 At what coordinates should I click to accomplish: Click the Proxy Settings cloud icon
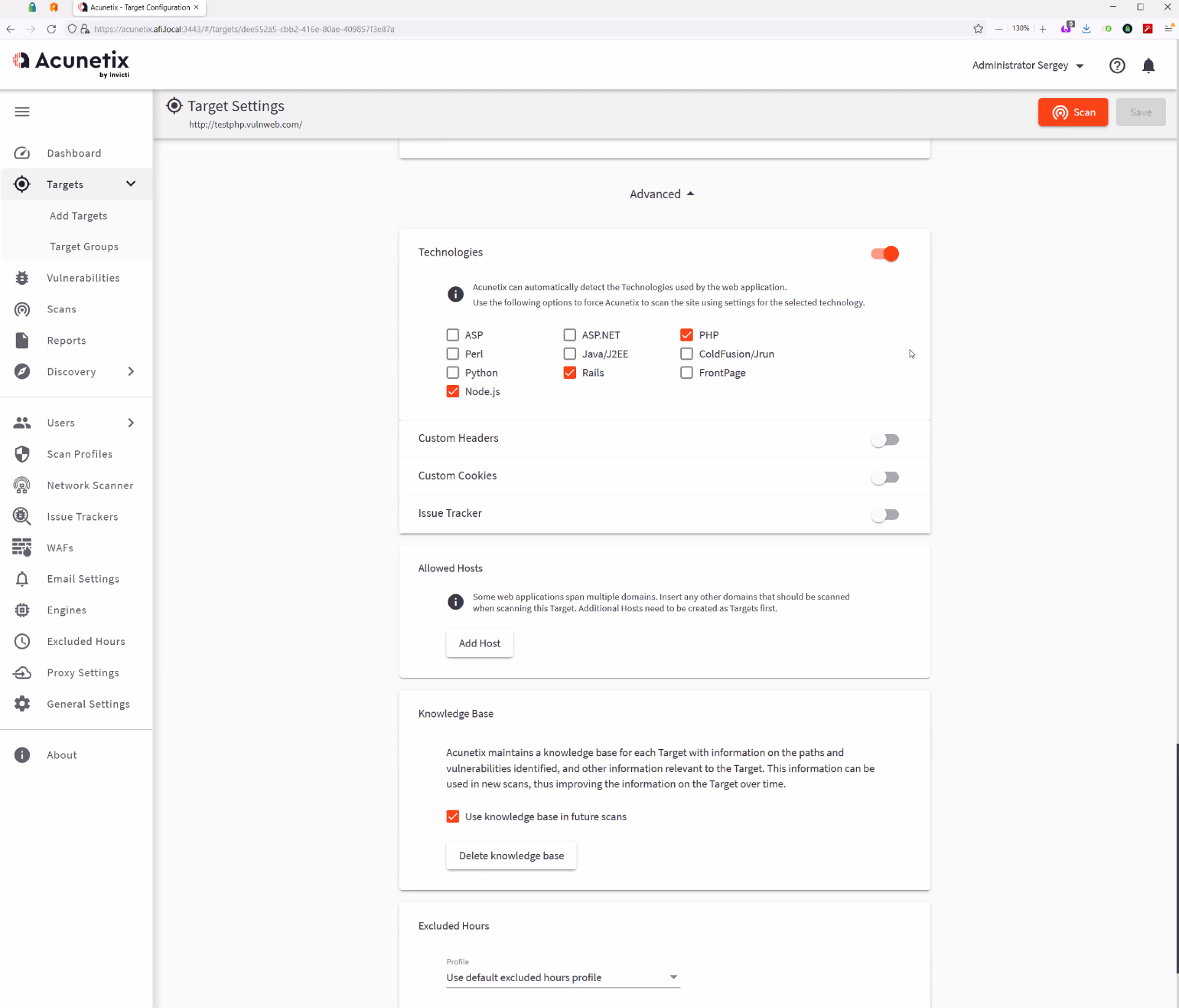[x=22, y=672]
